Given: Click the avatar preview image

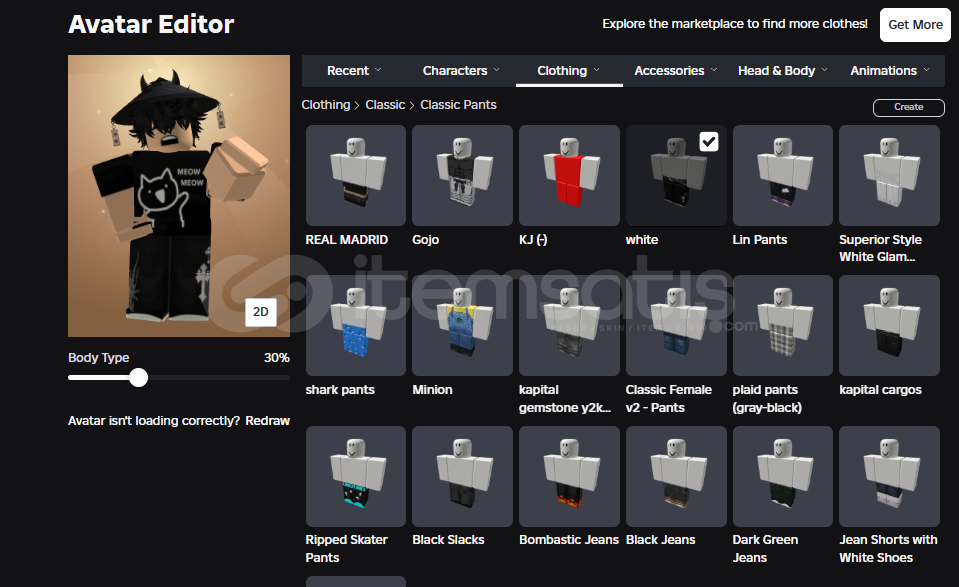Looking at the screenshot, I should coord(179,196).
